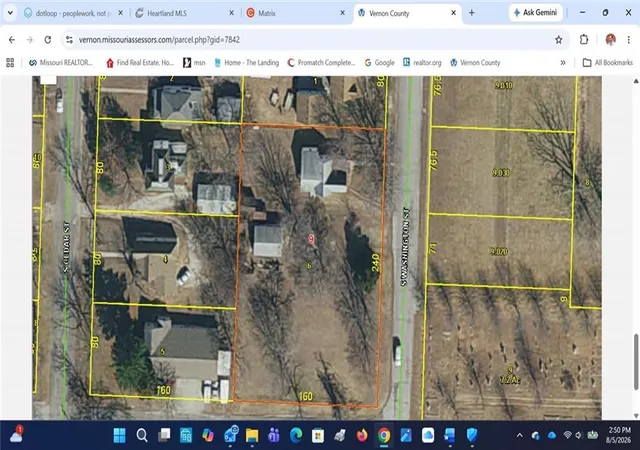Viewport: 640px width, 450px height.
Task: Close the Matrix tab
Action: point(342,13)
